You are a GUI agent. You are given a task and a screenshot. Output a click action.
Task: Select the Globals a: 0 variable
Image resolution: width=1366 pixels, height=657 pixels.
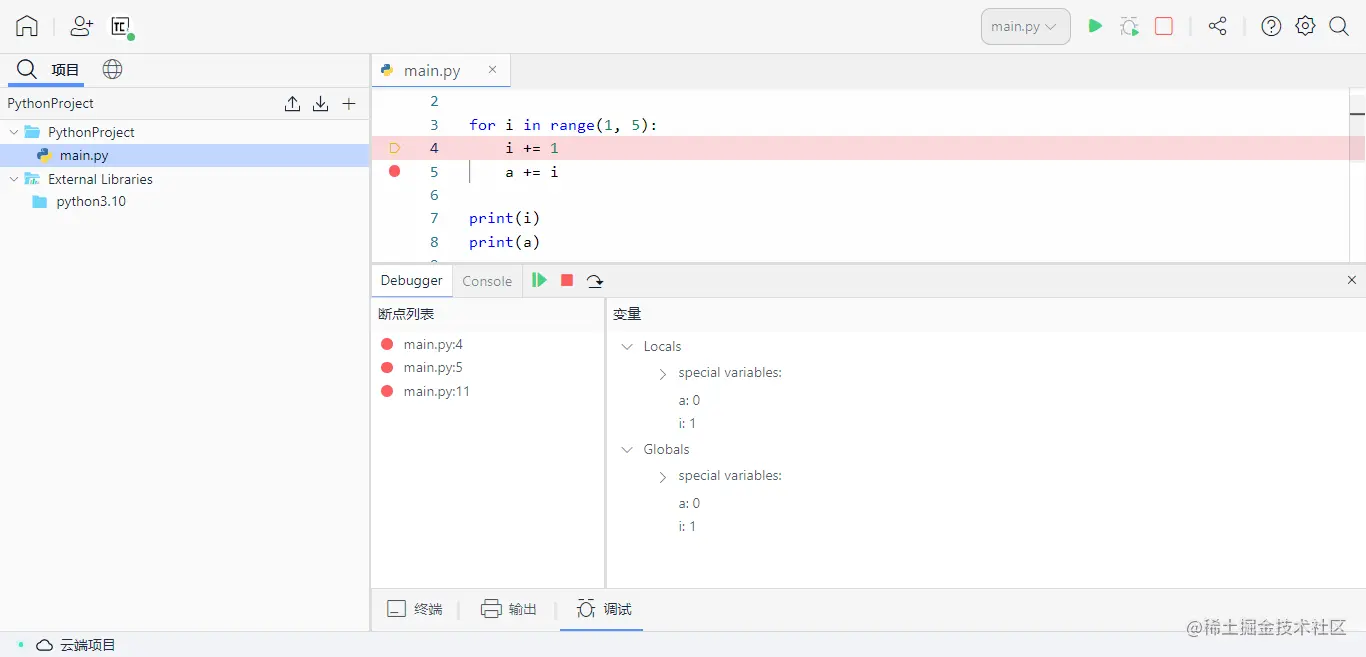click(x=689, y=503)
